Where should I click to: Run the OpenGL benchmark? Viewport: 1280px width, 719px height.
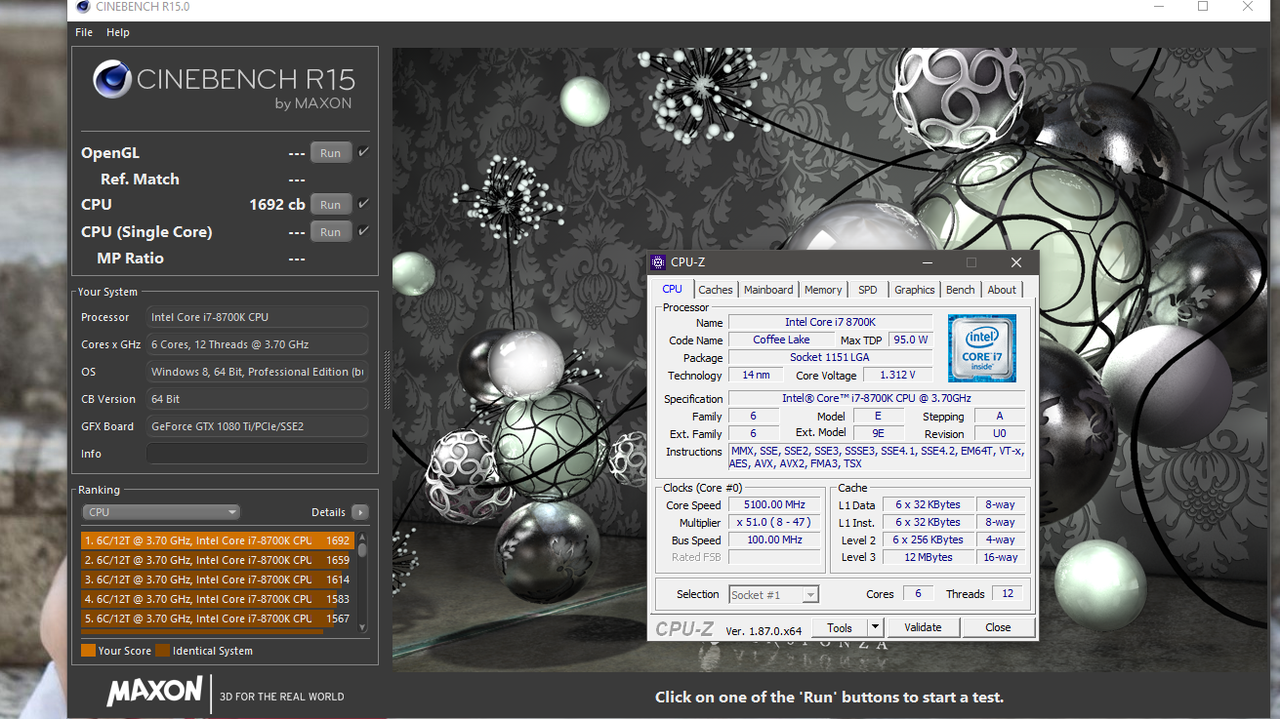click(x=331, y=153)
